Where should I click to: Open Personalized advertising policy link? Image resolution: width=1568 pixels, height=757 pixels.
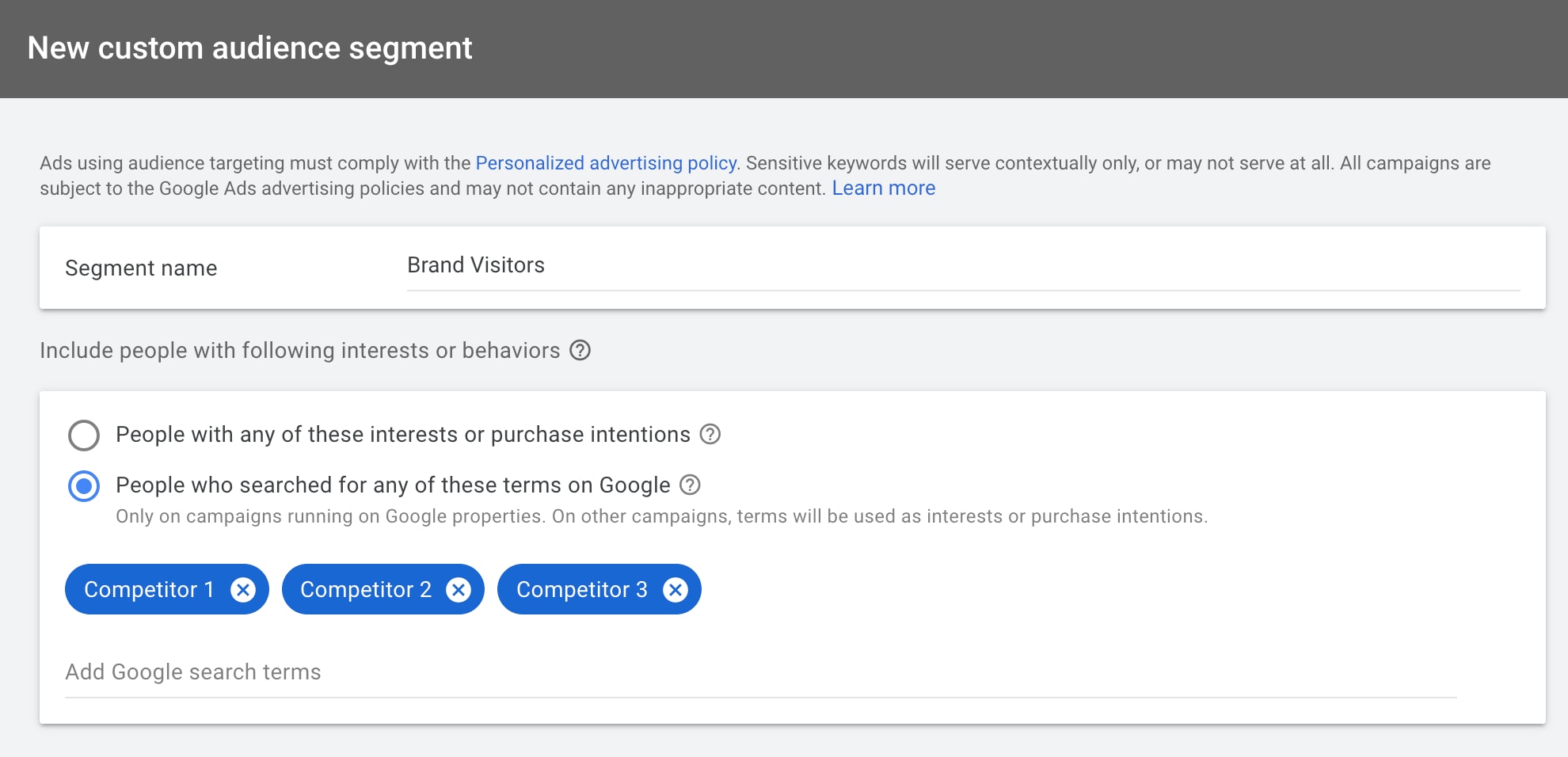click(606, 163)
